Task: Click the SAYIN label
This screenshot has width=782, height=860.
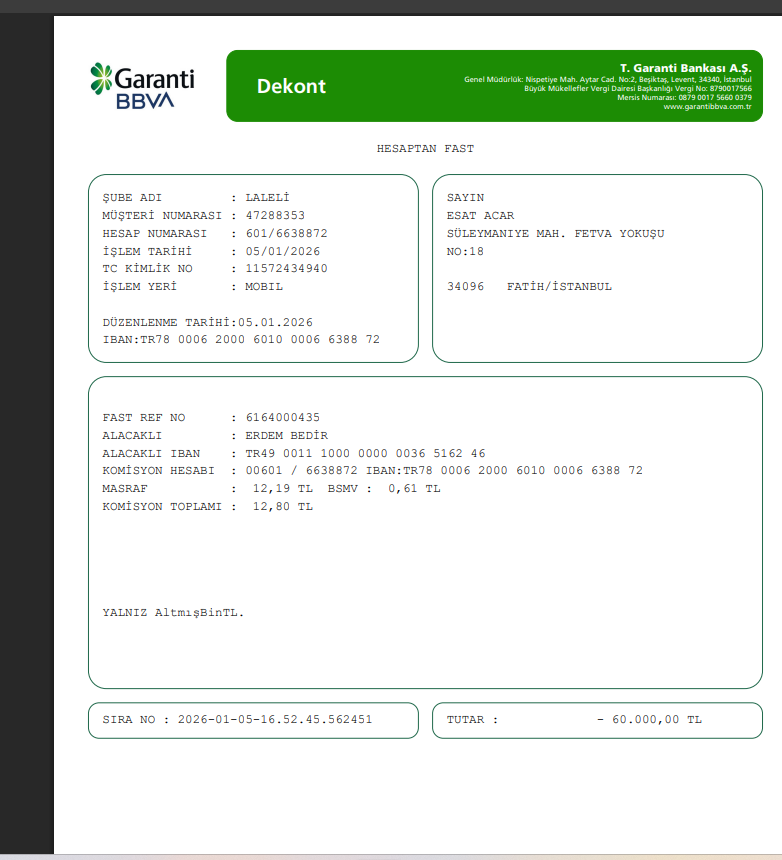Action: point(465,197)
